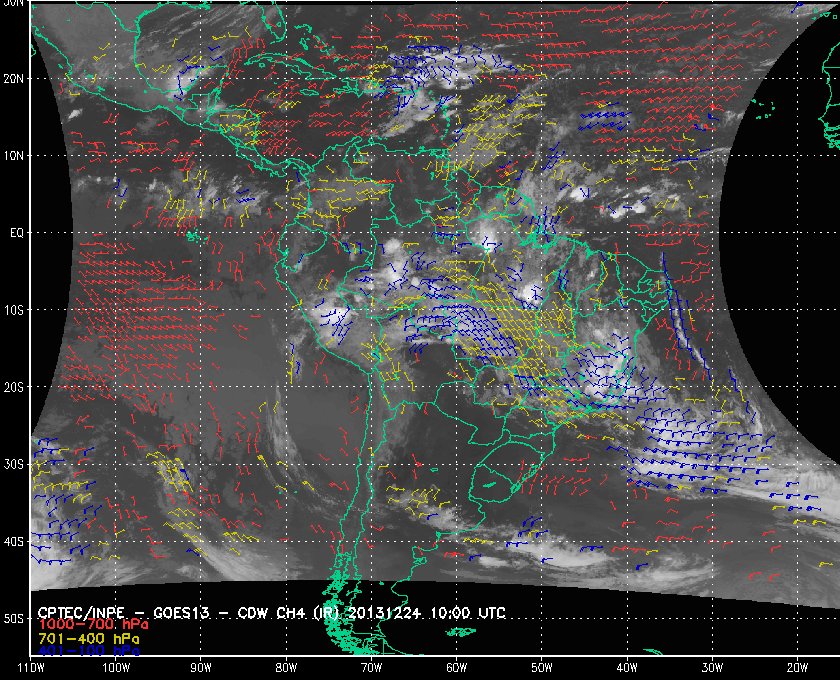This screenshot has height=680, width=840.
Task: Select the 50S latitude label
Action: pos(13,618)
